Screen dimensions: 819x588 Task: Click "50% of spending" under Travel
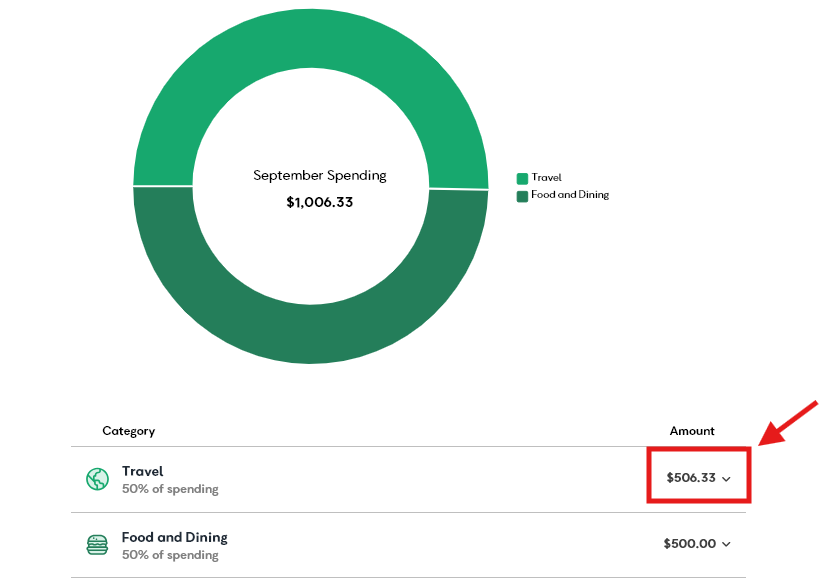(170, 489)
